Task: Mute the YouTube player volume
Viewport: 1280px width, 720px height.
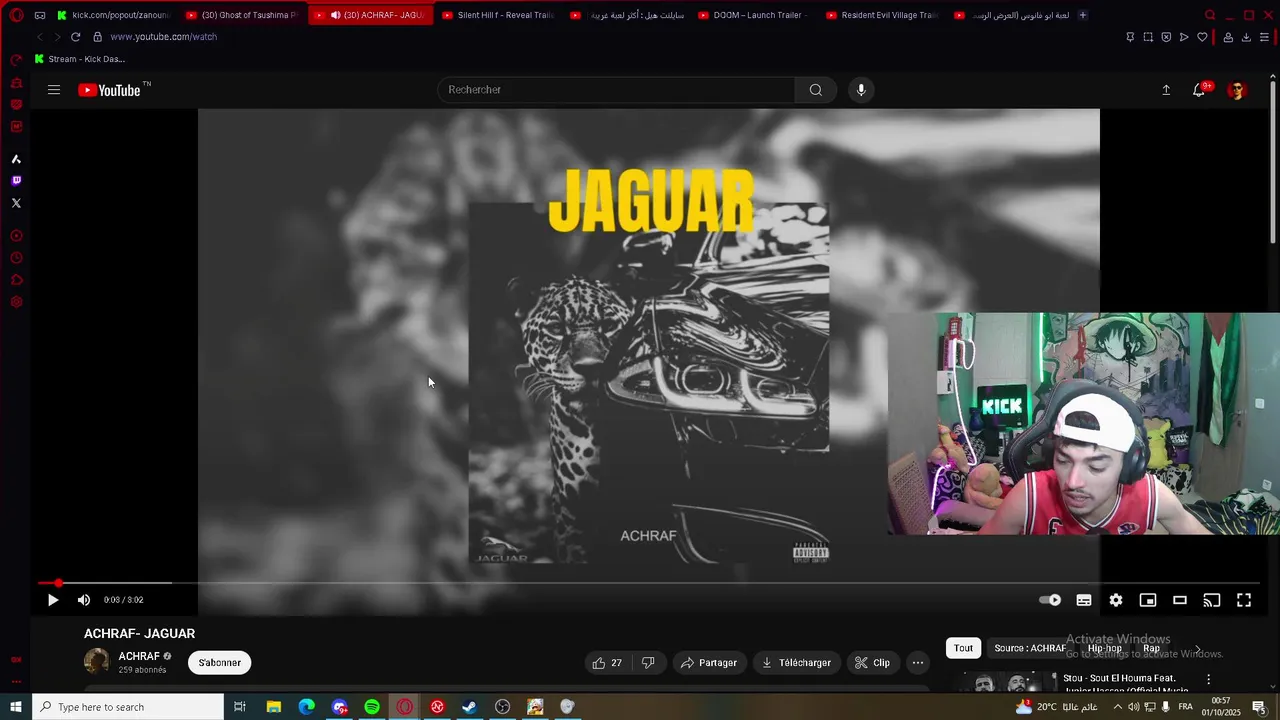Action: click(84, 600)
